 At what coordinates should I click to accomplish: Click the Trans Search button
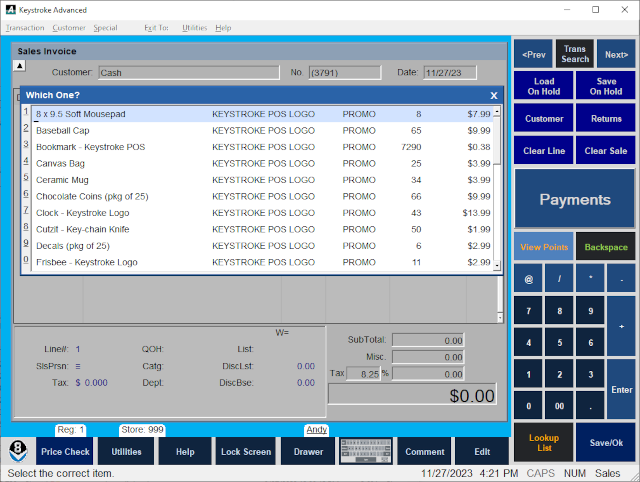click(x=575, y=54)
